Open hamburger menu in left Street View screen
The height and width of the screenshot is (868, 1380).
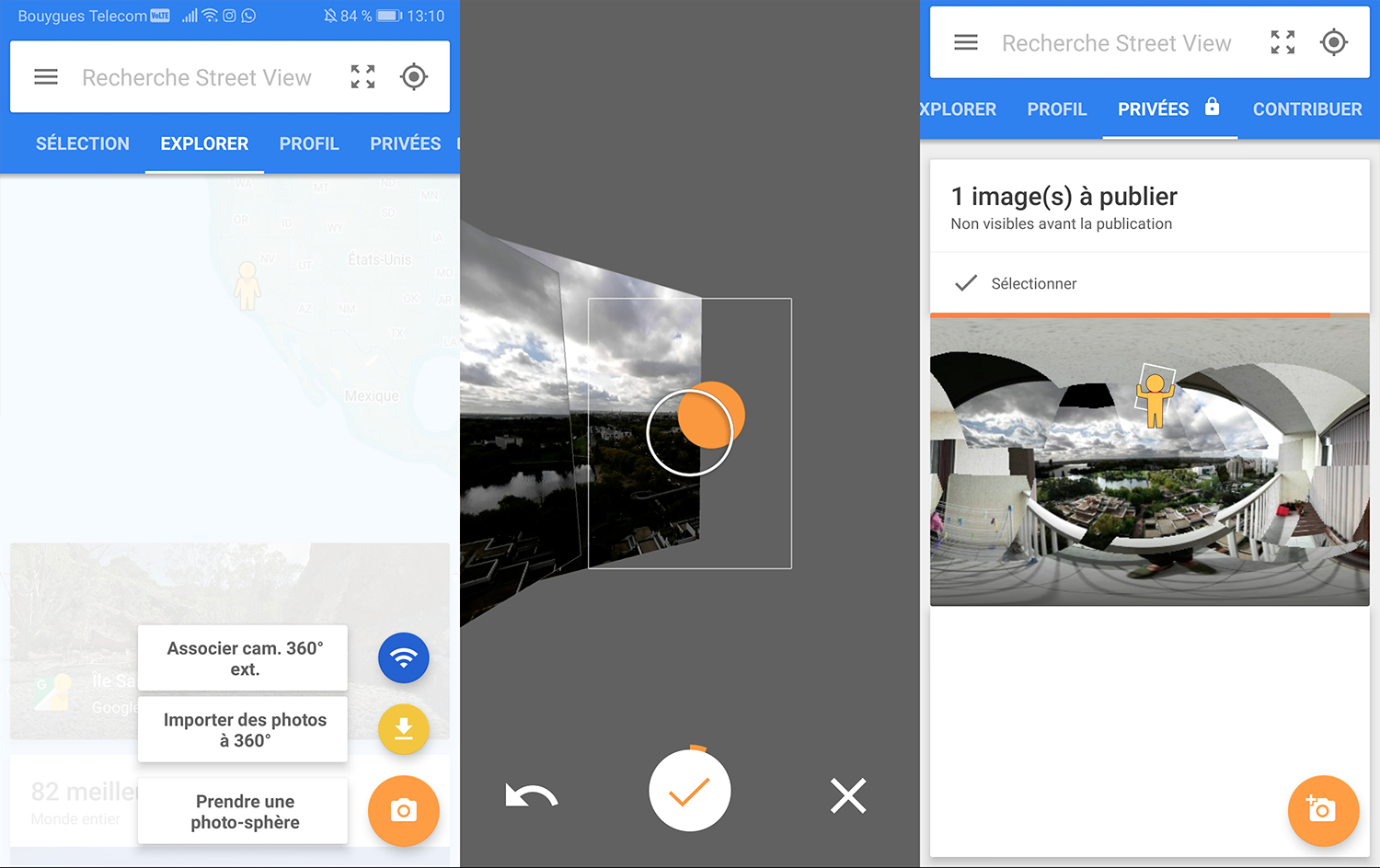[x=46, y=77]
